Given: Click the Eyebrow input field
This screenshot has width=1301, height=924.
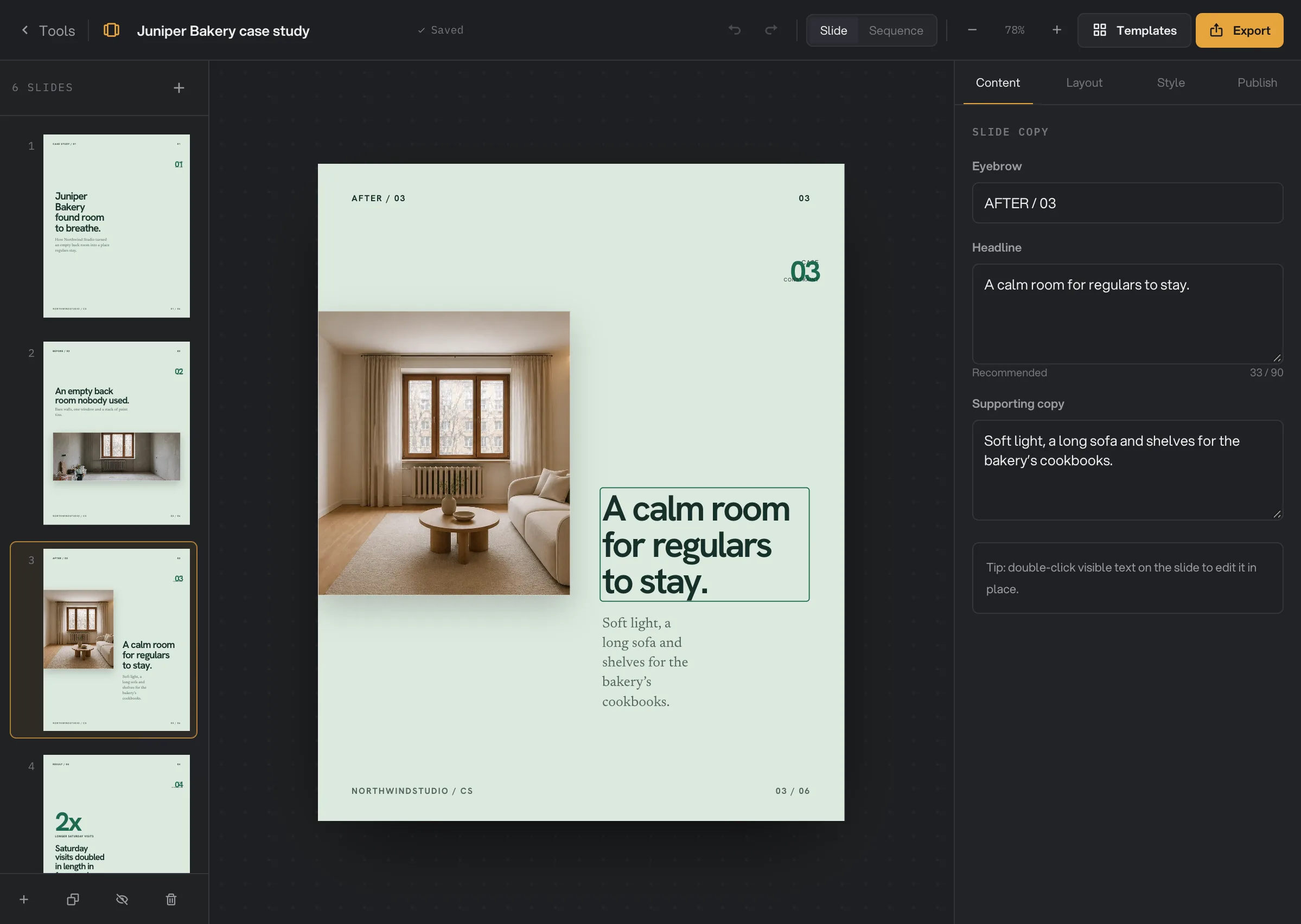Looking at the screenshot, I should click(x=1127, y=203).
